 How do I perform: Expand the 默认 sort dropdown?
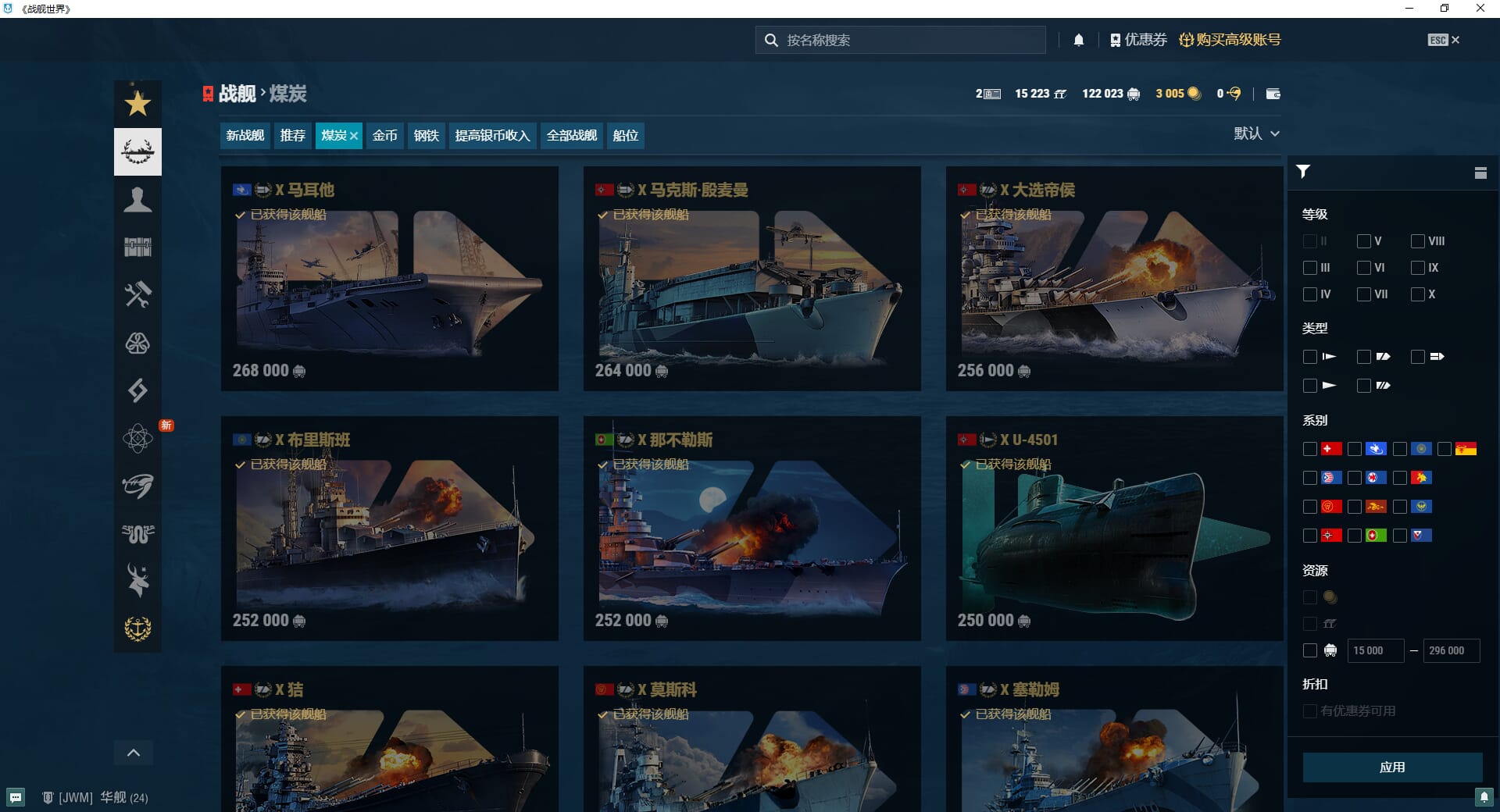(1256, 134)
